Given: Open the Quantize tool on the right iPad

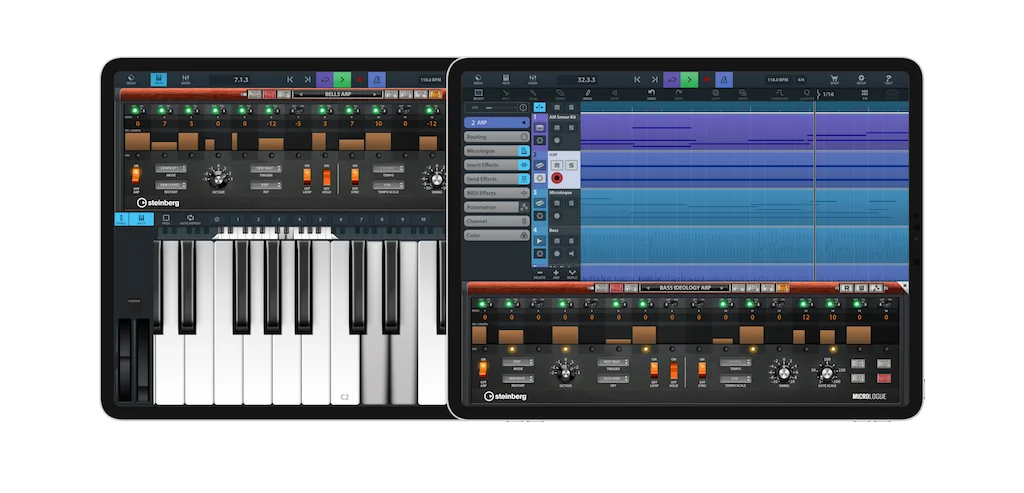Looking at the screenshot, I should click(x=807, y=95).
